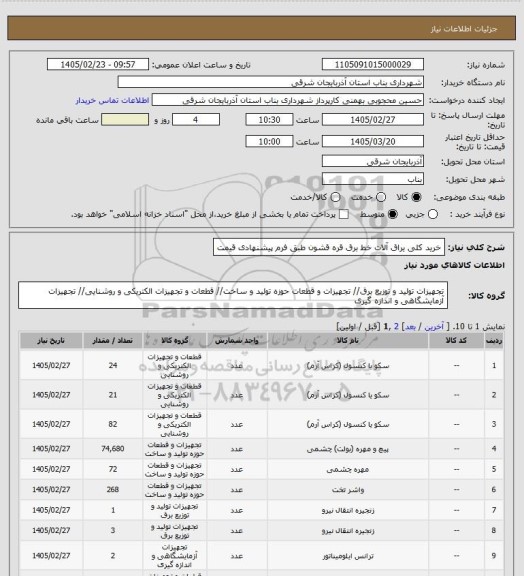Click the yellow remaining hours field
This screenshot has width=524, height=576.
125,120
